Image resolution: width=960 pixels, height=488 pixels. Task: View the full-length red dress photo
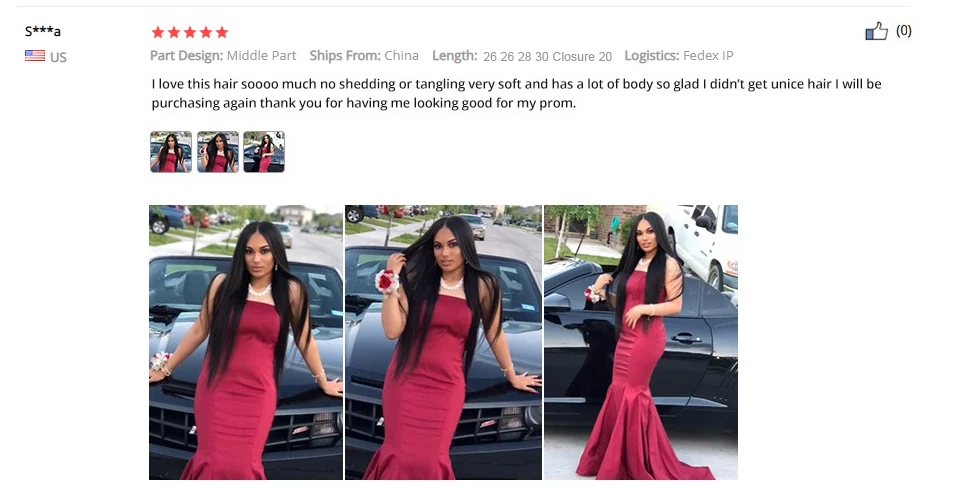[x=641, y=342]
